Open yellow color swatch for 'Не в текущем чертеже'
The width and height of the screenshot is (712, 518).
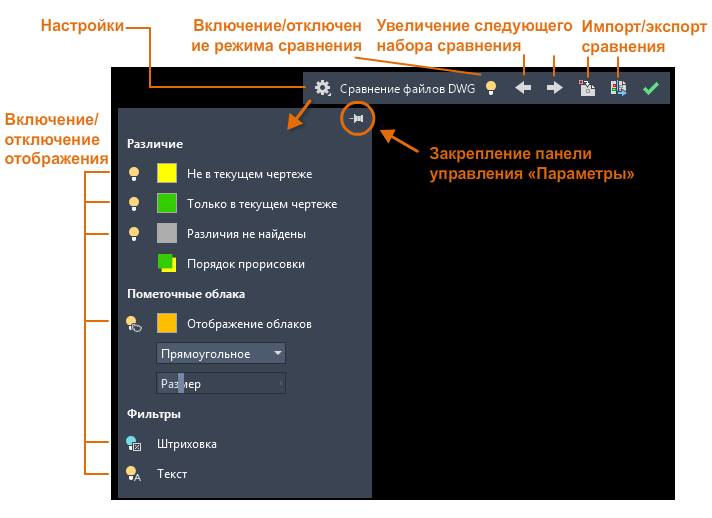pyautogui.click(x=167, y=173)
